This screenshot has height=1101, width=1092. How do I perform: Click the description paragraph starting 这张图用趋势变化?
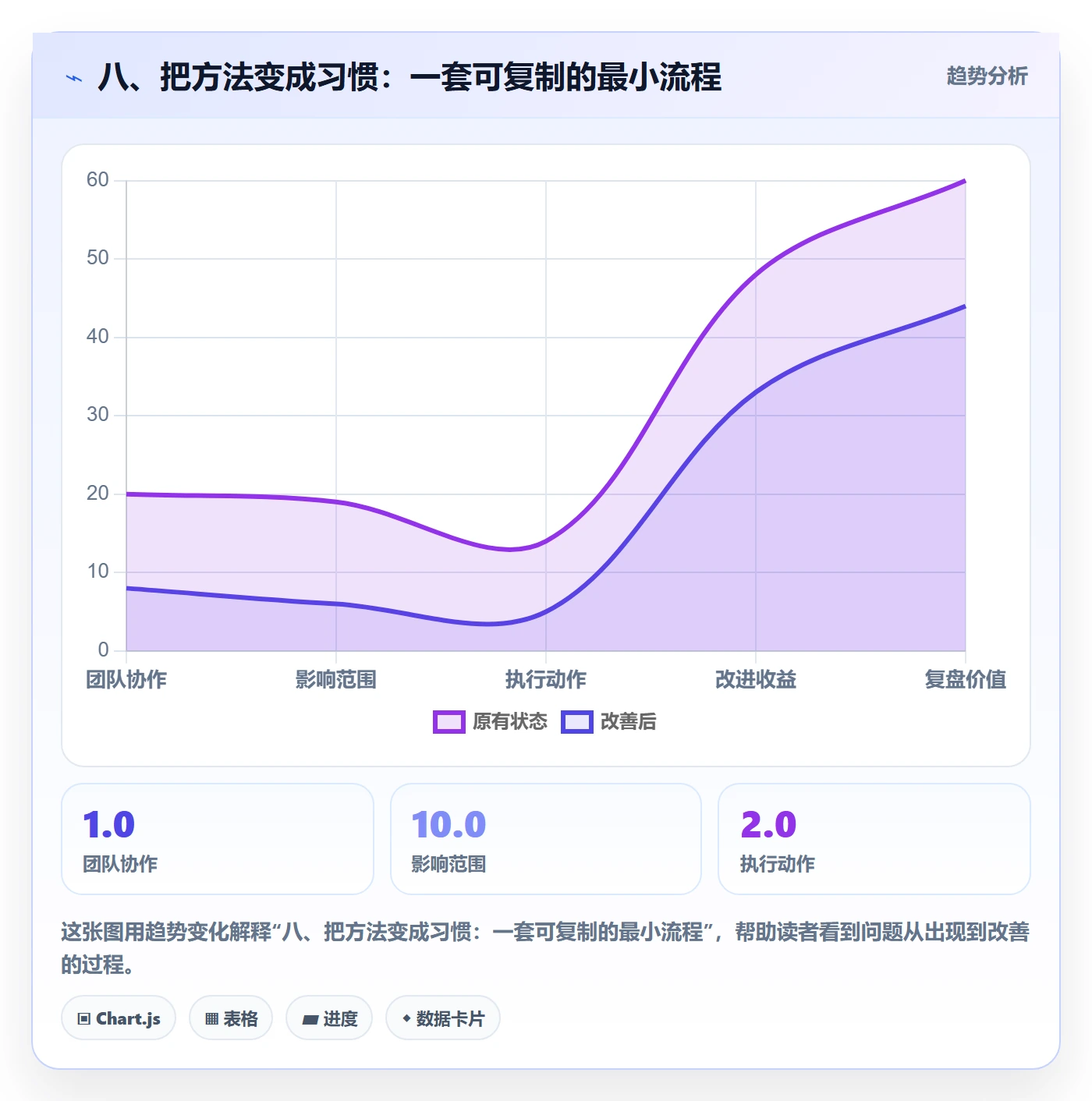click(545, 948)
